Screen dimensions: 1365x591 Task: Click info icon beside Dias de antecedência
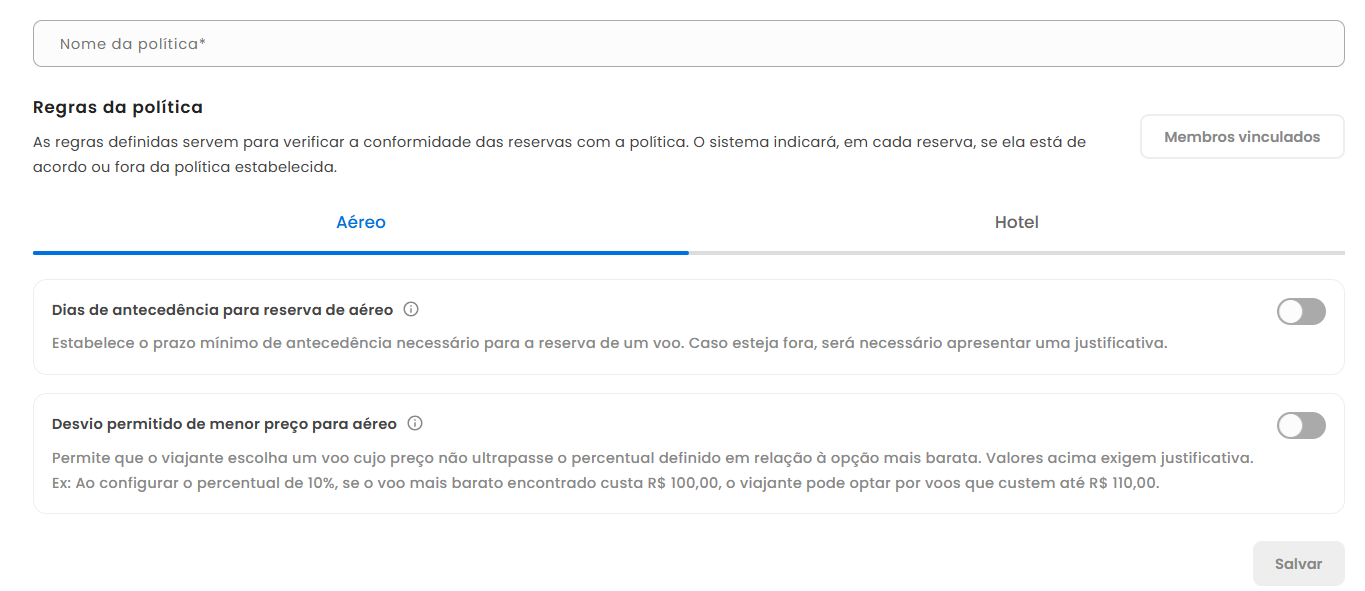pos(411,309)
